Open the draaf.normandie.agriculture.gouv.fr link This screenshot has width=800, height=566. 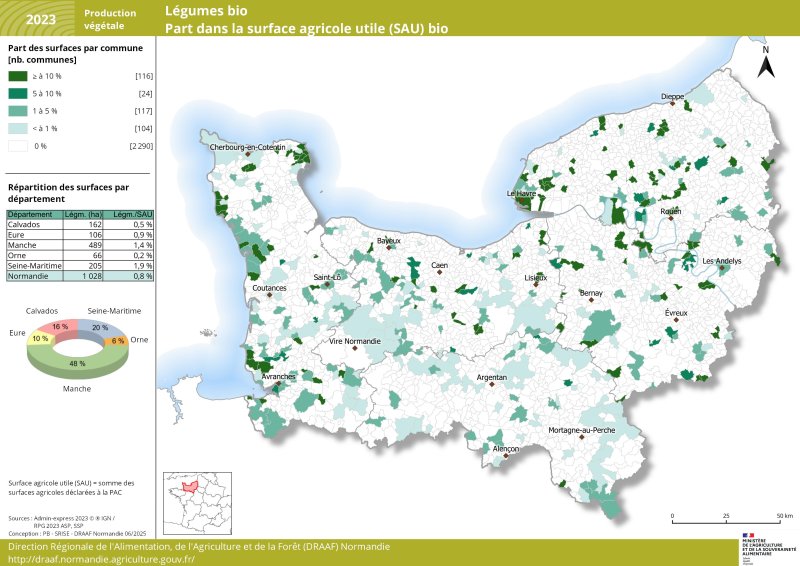(x=101, y=559)
